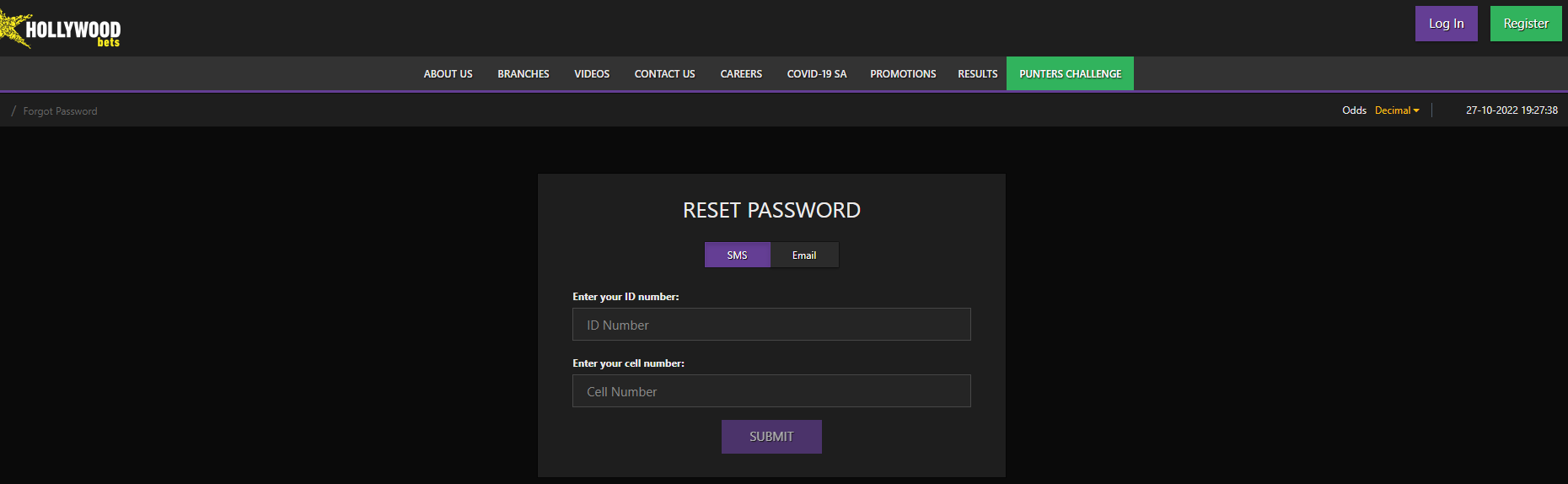Open the Results menu item
This screenshot has width=1568, height=484.
977,74
